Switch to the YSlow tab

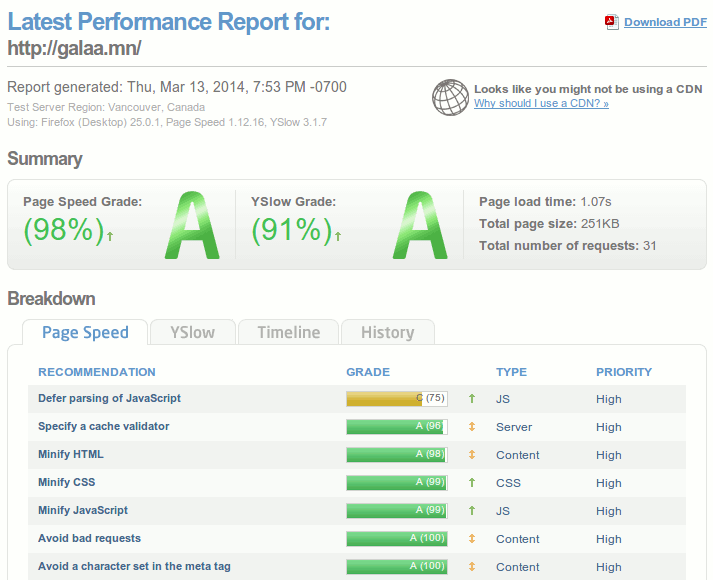[x=192, y=333]
